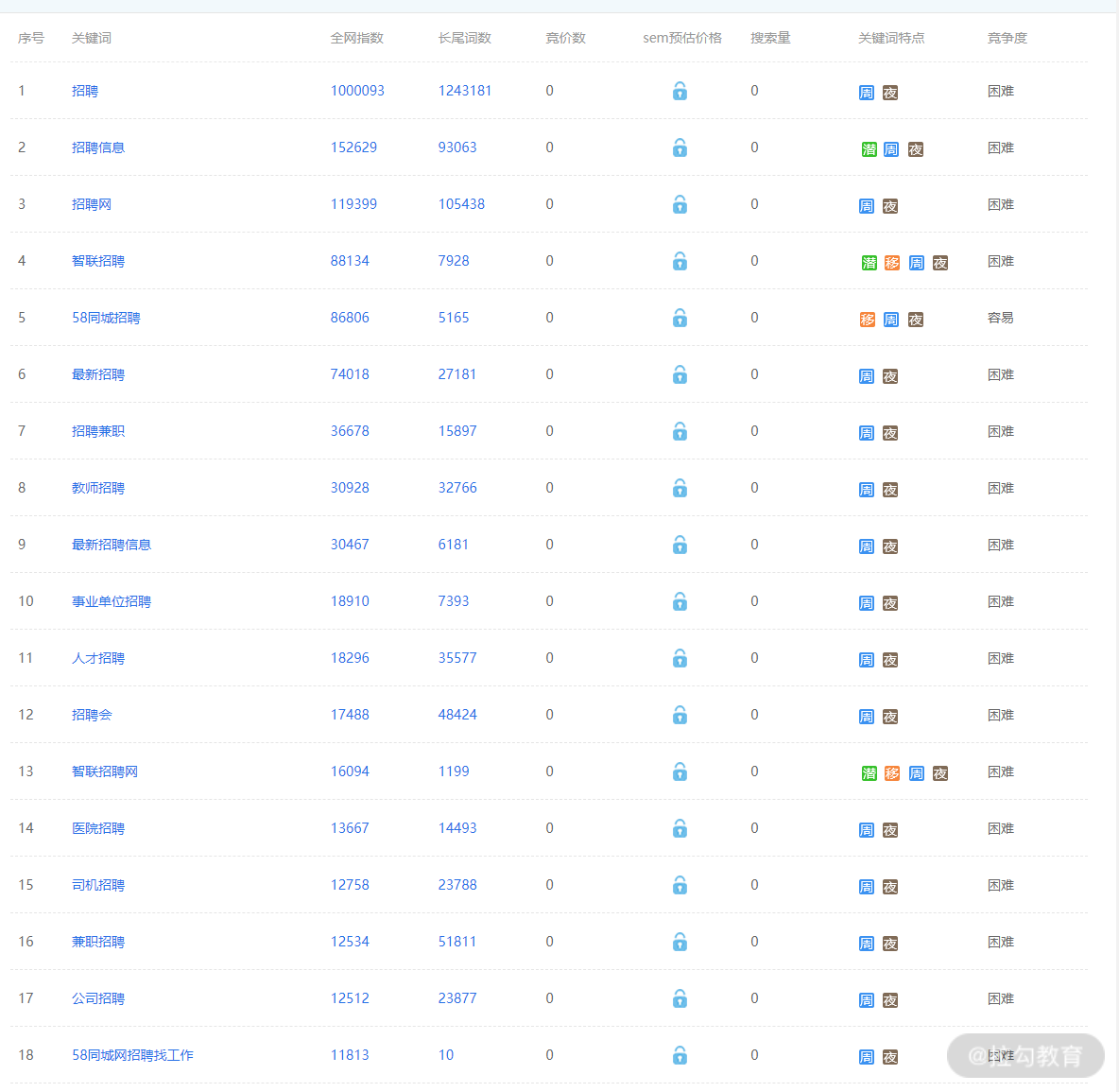Click the 困难 difficulty in the 招聘 row
The width and height of the screenshot is (1119, 1092).
point(1001,91)
